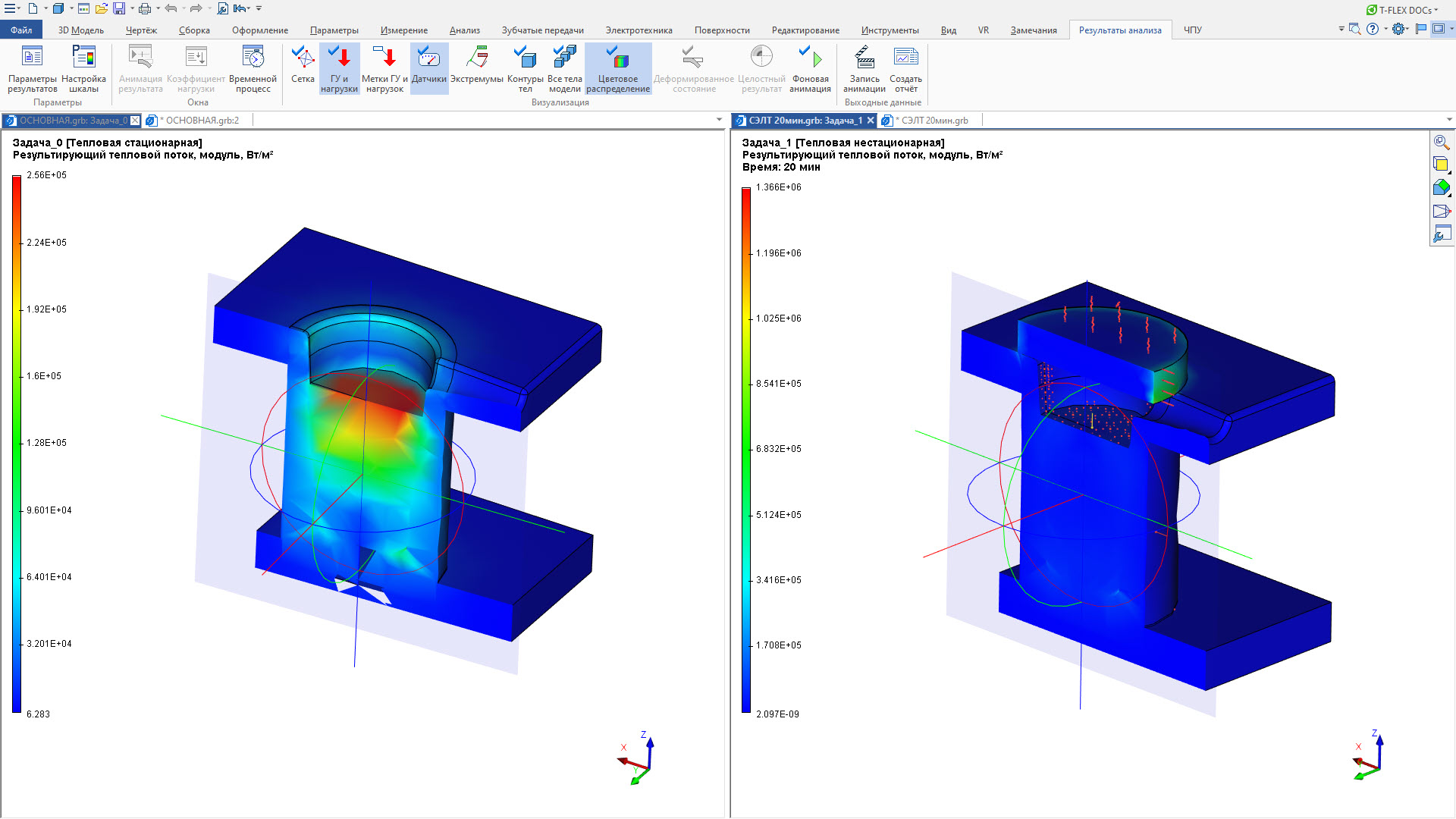Toggle Датчики sensors display off

(429, 68)
